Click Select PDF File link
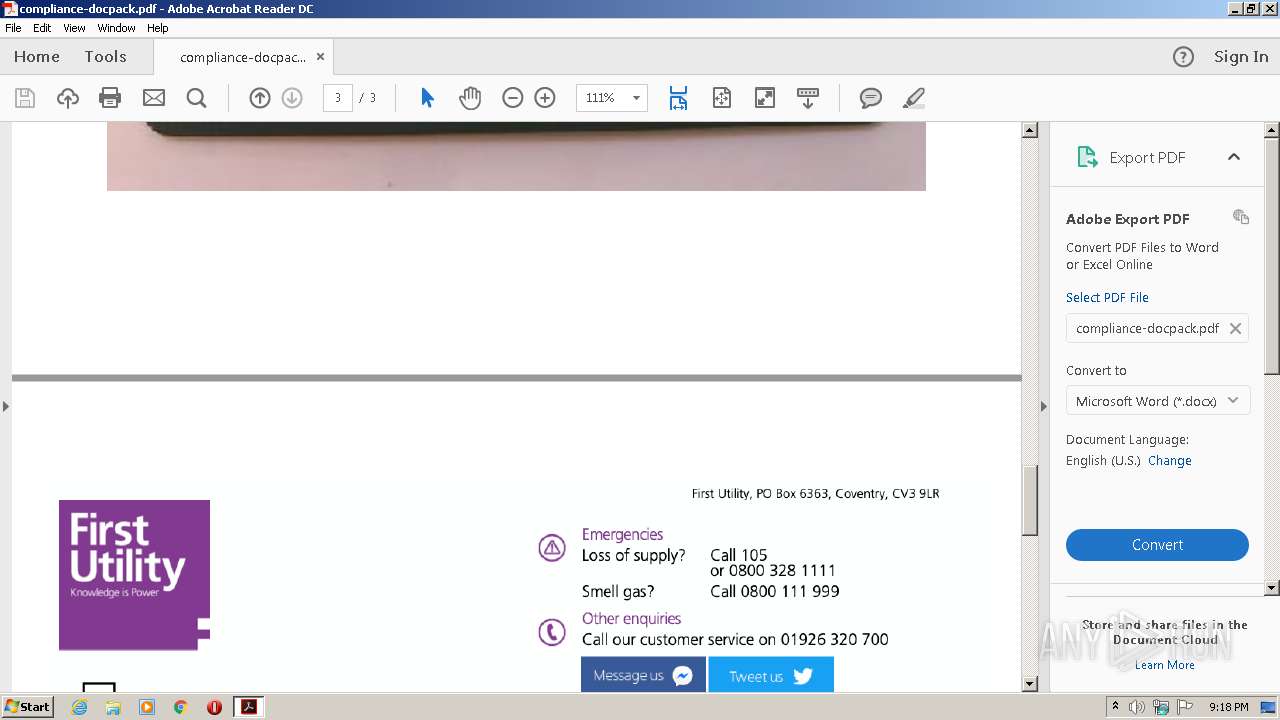Image resolution: width=1280 pixels, height=720 pixels. click(1107, 298)
